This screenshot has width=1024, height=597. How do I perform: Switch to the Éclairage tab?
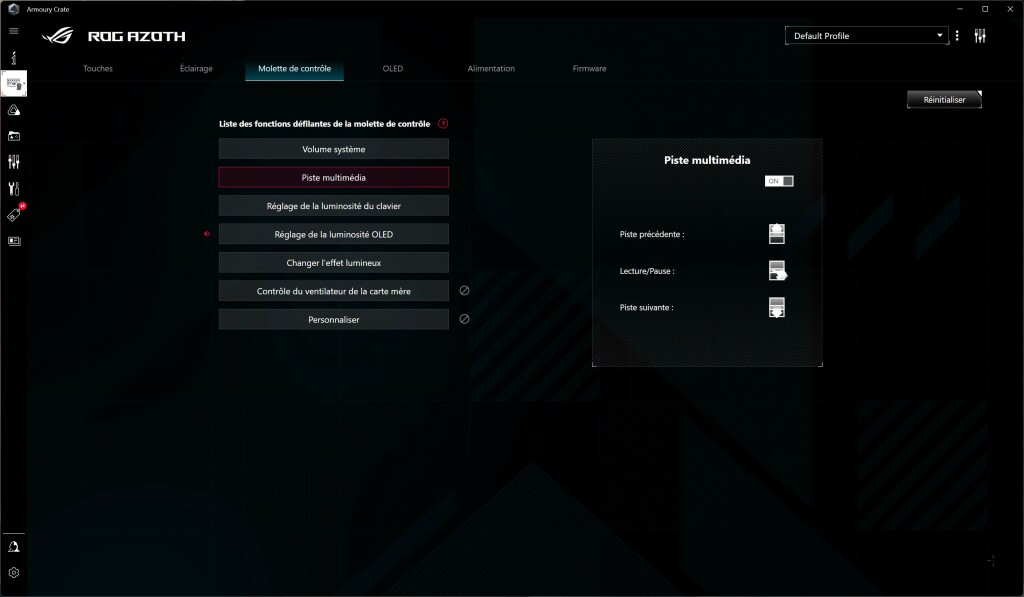tap(196, 69)
